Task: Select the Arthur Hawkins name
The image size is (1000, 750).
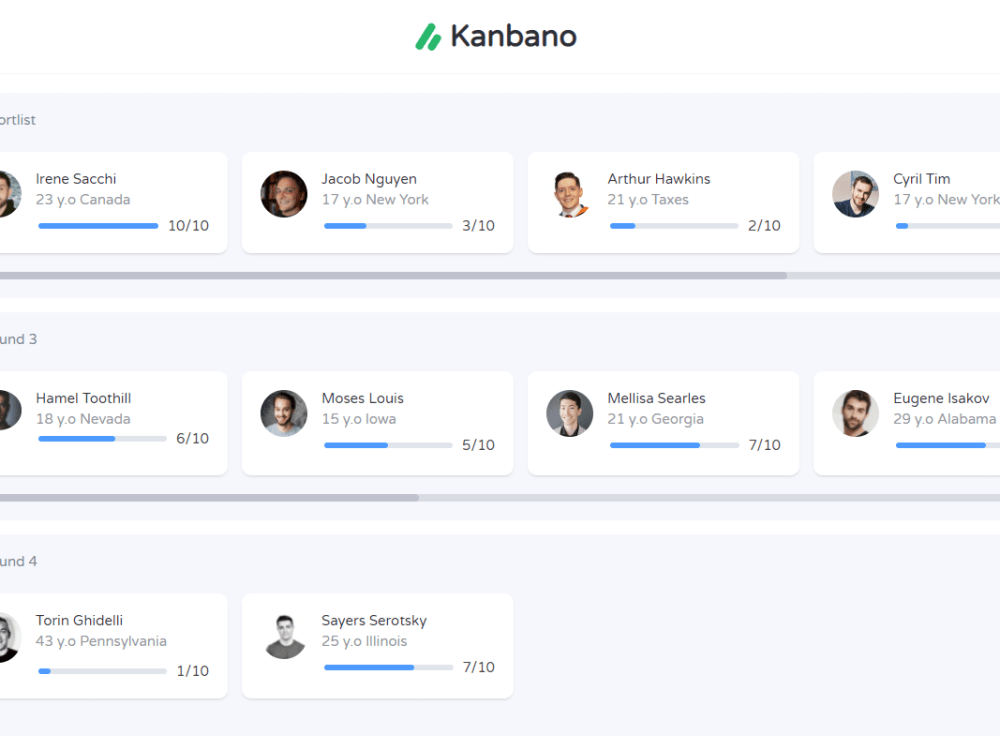Action: point(659,179)
